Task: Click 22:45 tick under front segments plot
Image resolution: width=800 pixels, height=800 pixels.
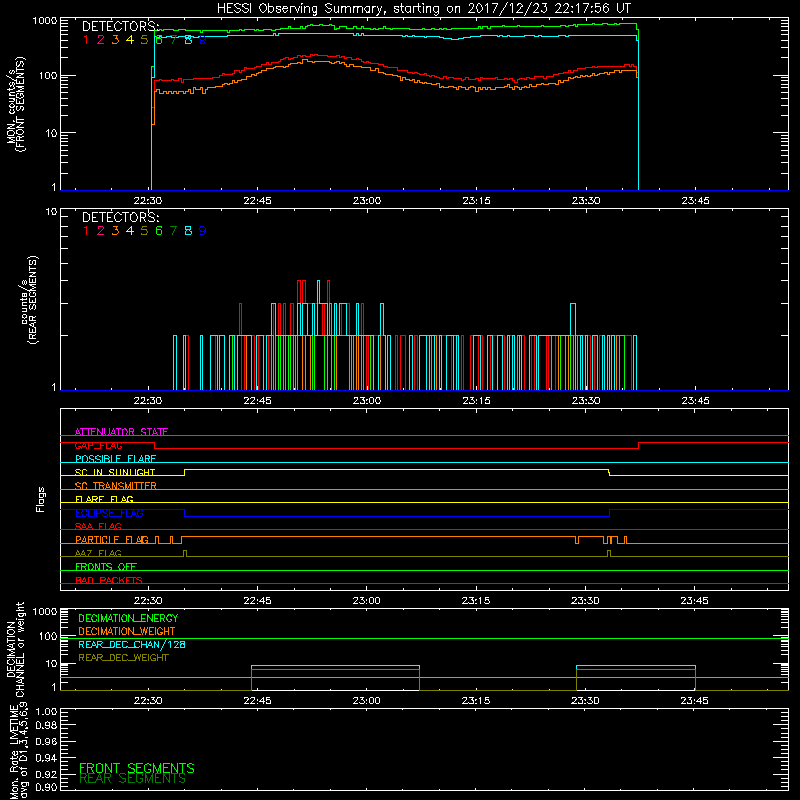Action: coord(257,201)
